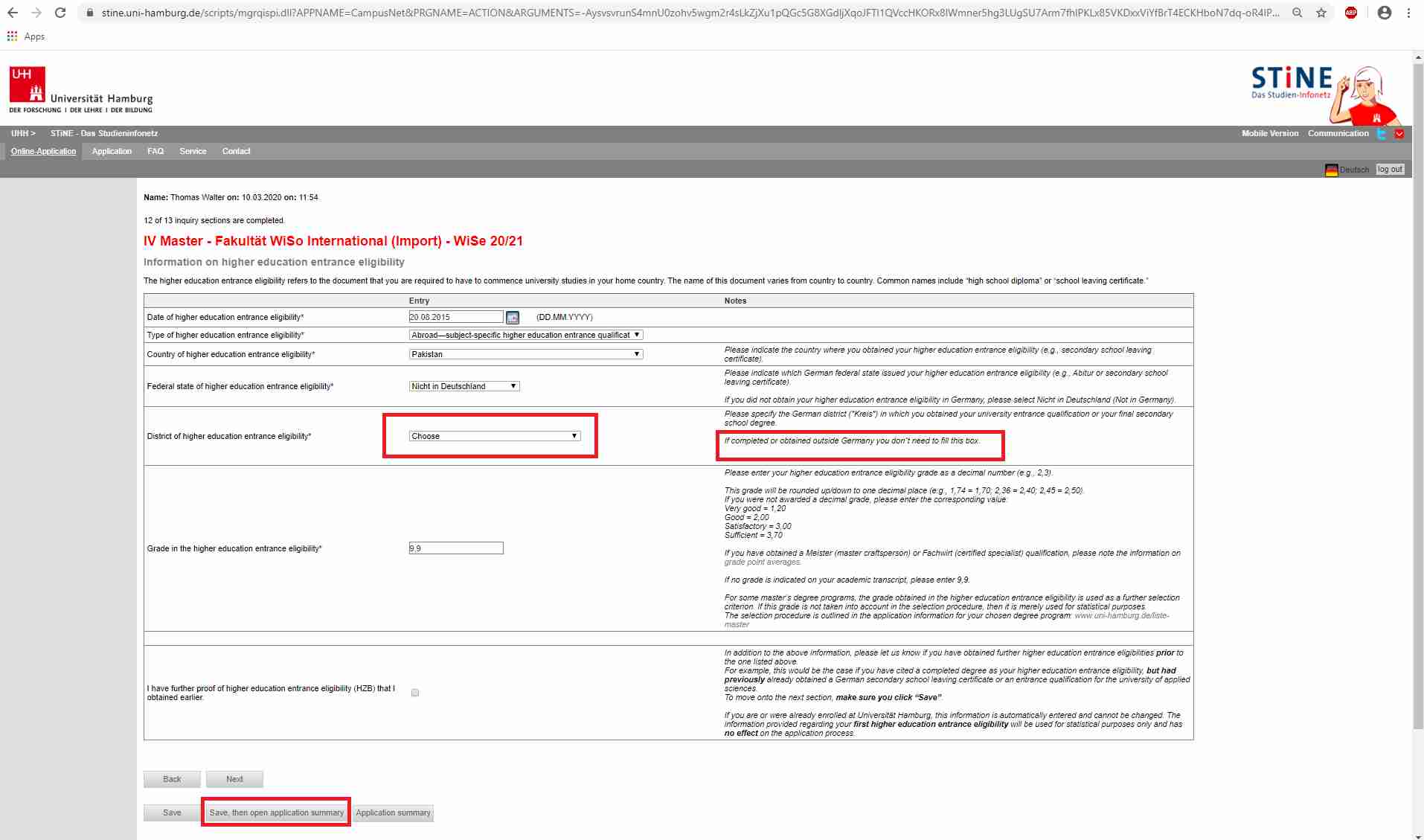Expand the Country dropdown showing Pakistan

click(525, 354)
